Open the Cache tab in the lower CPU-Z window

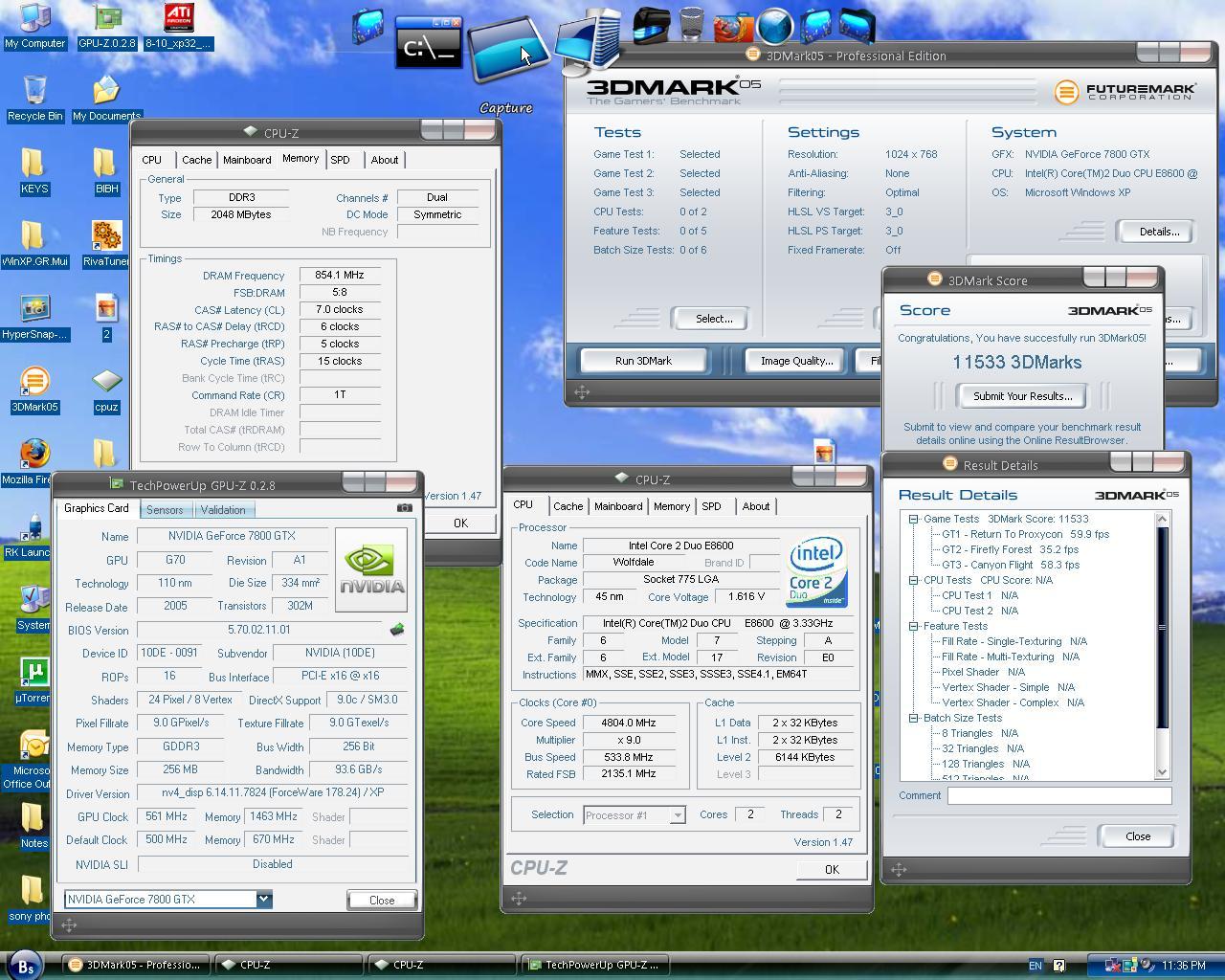(x=568, y=506)
